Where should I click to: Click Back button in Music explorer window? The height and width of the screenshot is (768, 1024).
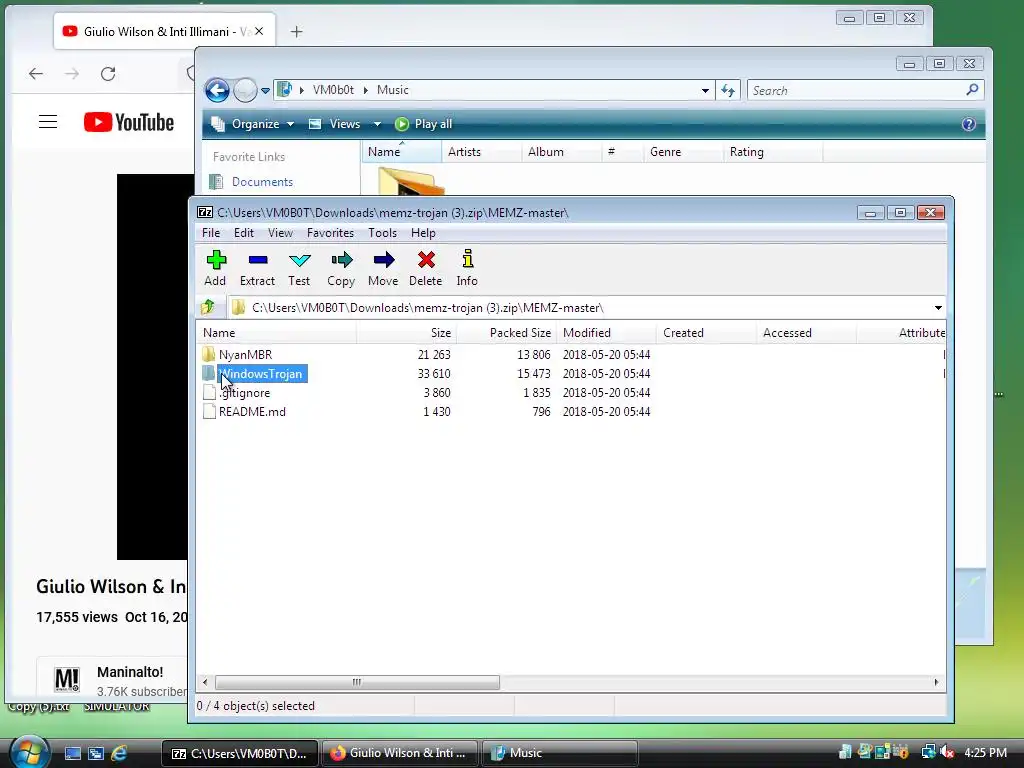217,89
